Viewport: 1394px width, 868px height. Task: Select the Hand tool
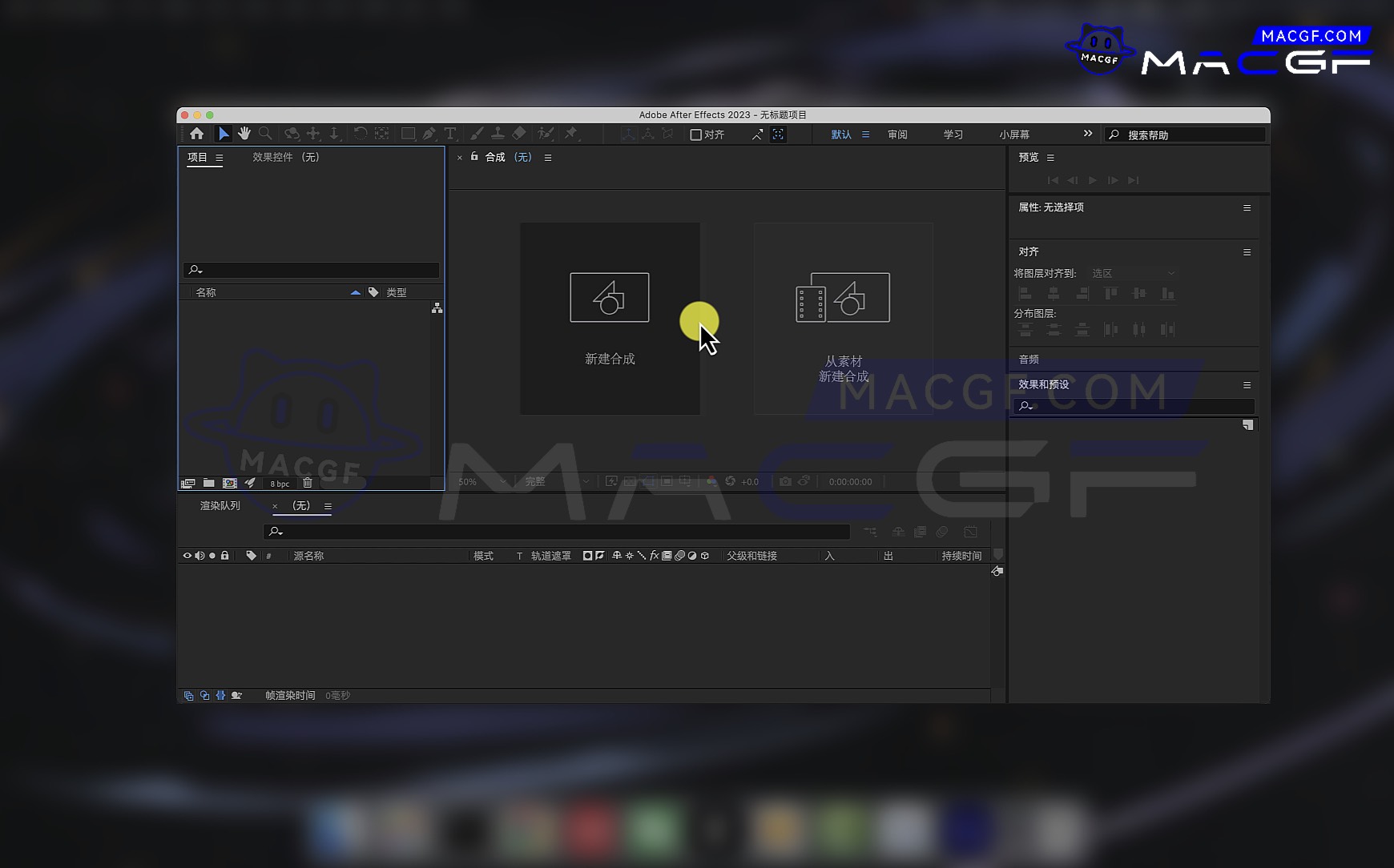244,134
